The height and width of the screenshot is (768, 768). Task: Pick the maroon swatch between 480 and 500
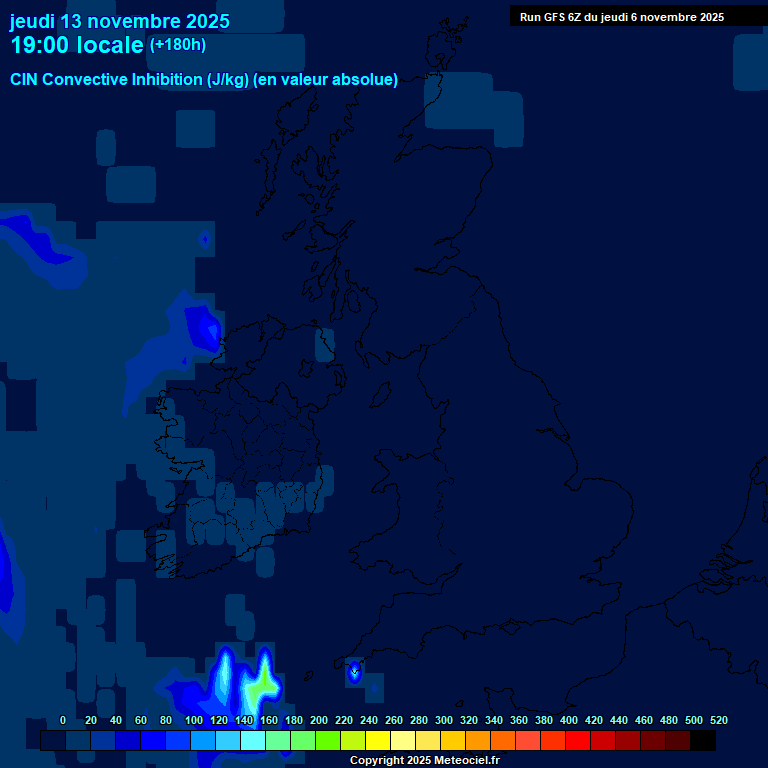pos(677,740)
